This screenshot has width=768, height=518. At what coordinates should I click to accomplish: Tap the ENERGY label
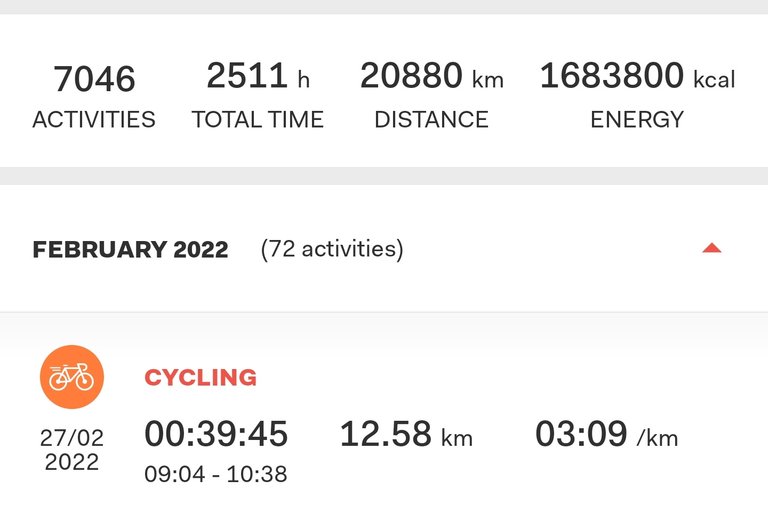637,119
